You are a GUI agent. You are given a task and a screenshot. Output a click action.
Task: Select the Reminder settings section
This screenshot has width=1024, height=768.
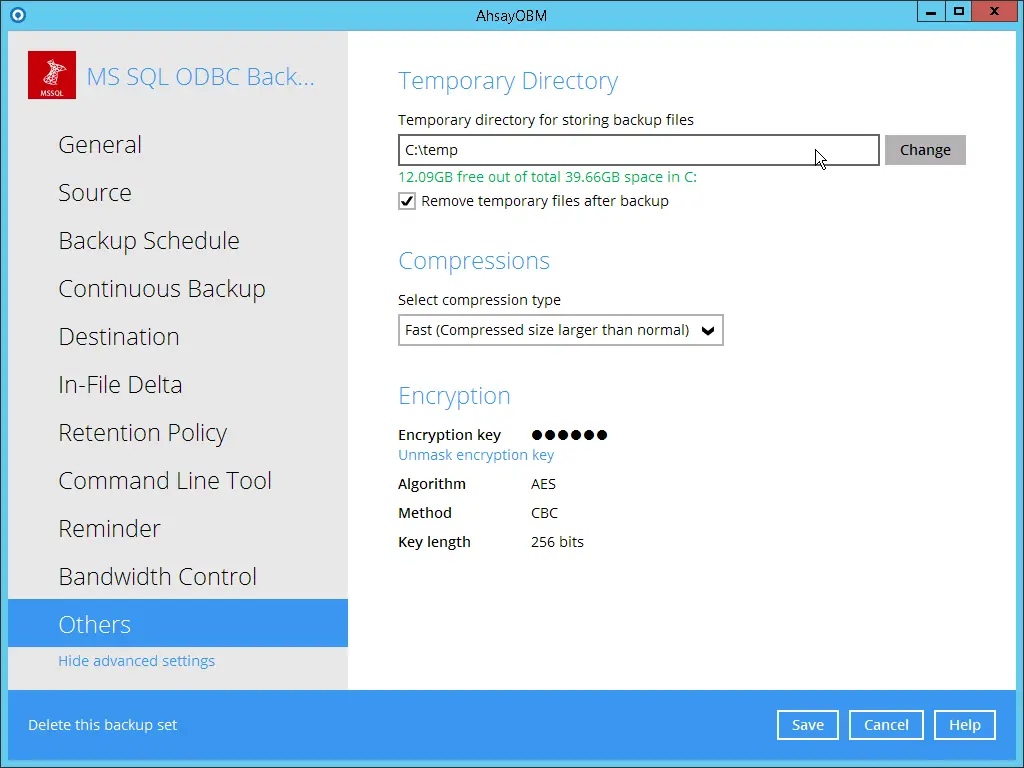(x=110, y=528)
